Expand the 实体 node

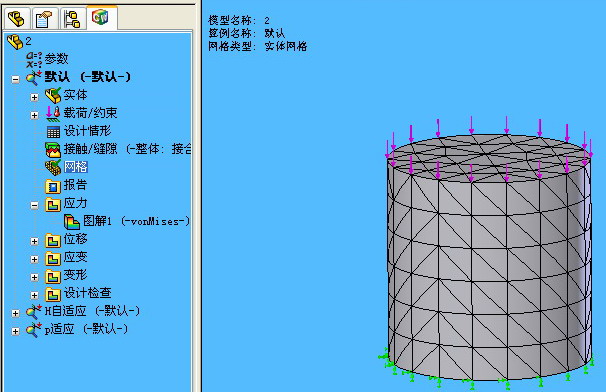point(34,97)
